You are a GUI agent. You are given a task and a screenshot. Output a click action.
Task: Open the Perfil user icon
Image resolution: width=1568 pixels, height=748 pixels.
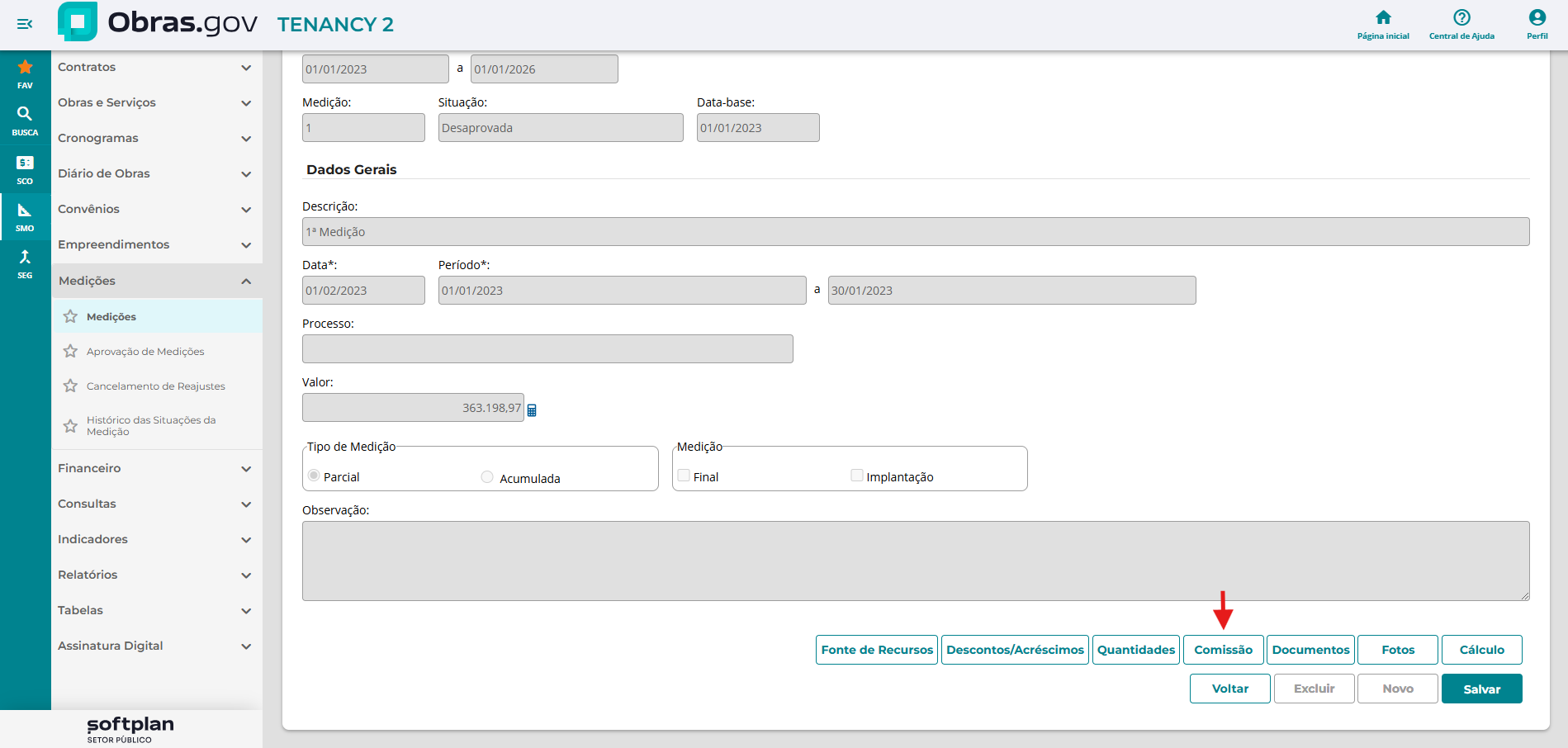point(1537,23)
